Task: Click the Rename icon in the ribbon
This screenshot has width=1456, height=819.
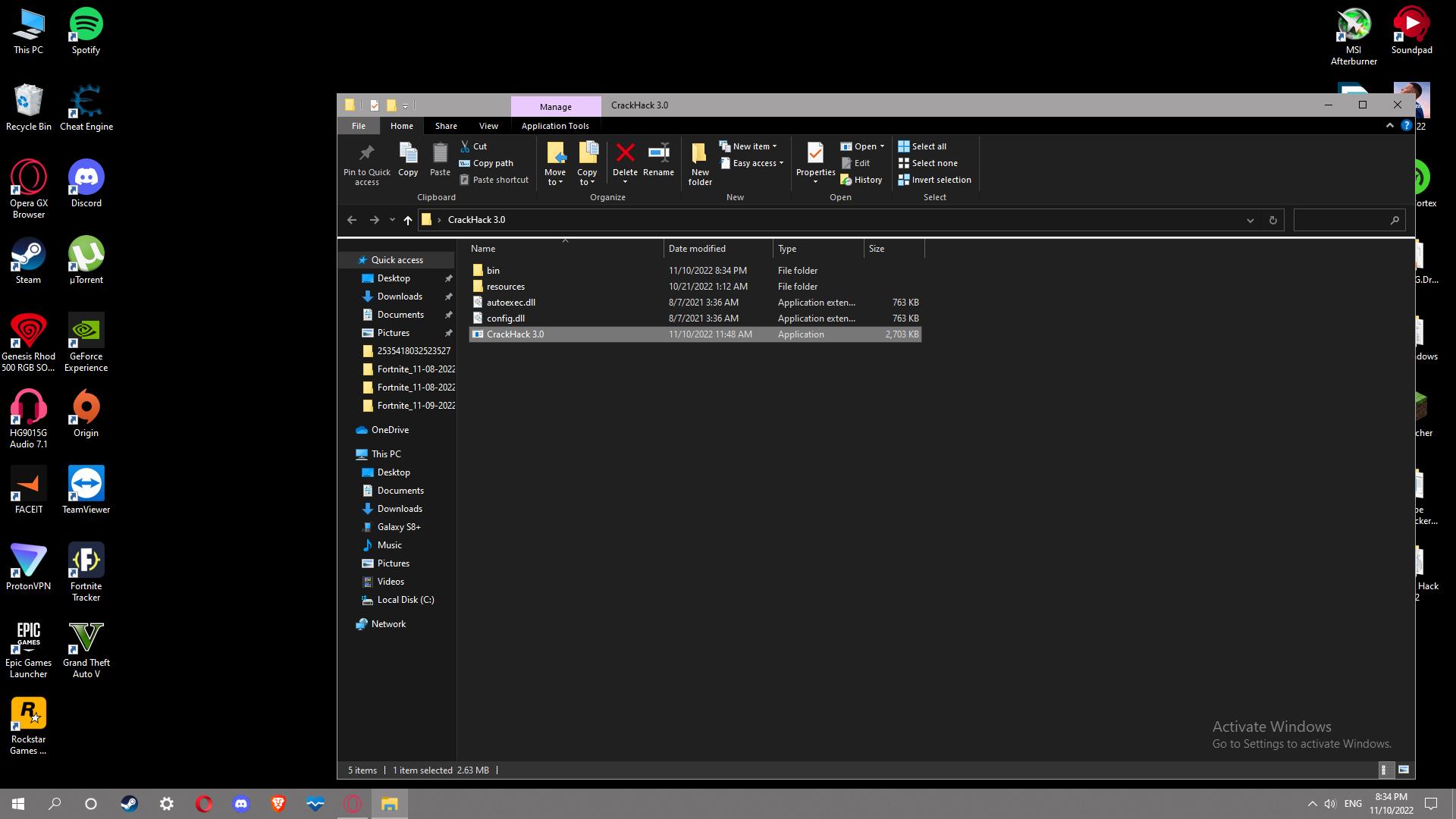Action: coord(658,154)
